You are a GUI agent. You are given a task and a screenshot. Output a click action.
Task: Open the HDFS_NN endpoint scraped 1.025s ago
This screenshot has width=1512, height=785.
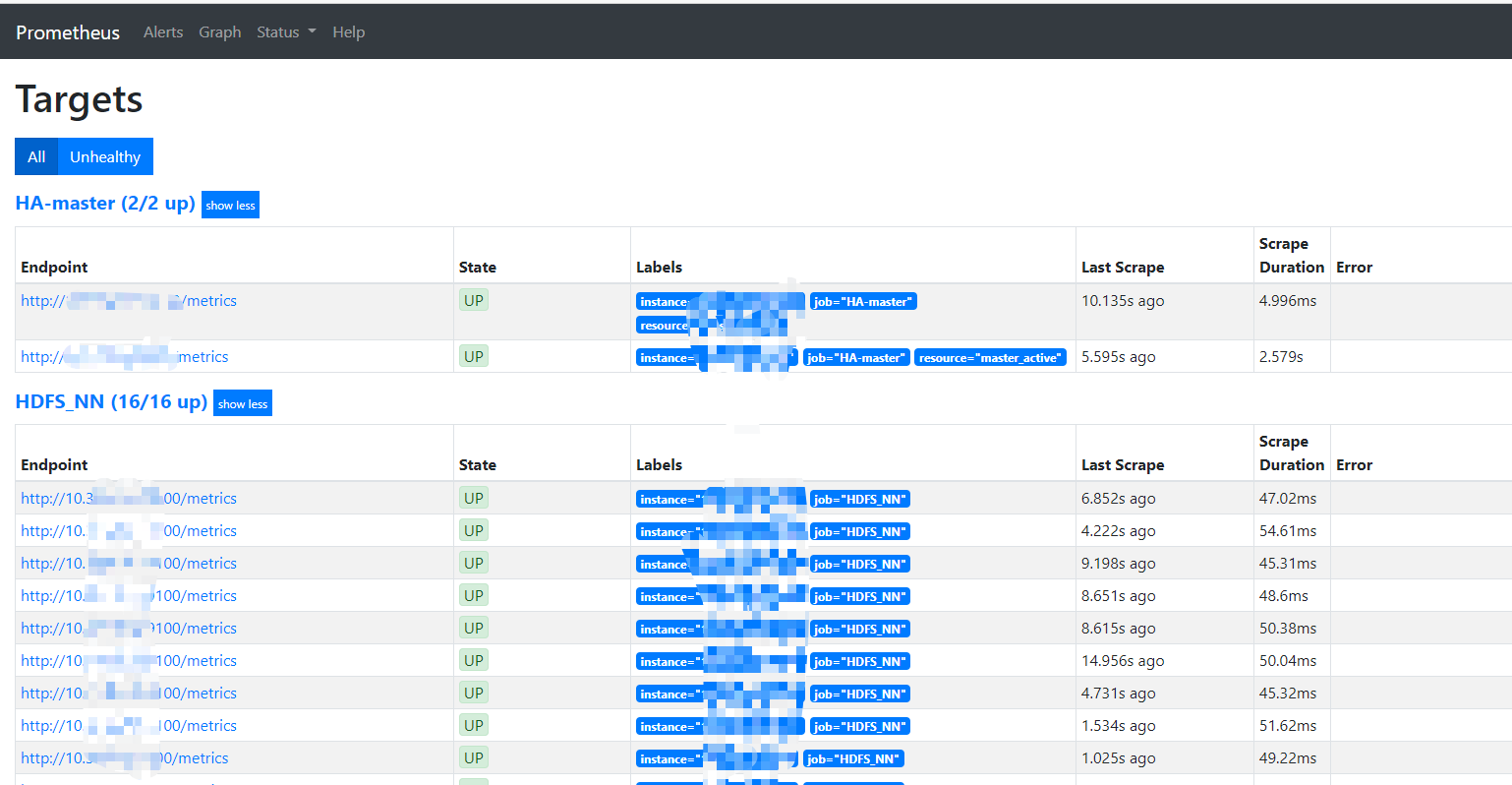click(x=125, y=758)
